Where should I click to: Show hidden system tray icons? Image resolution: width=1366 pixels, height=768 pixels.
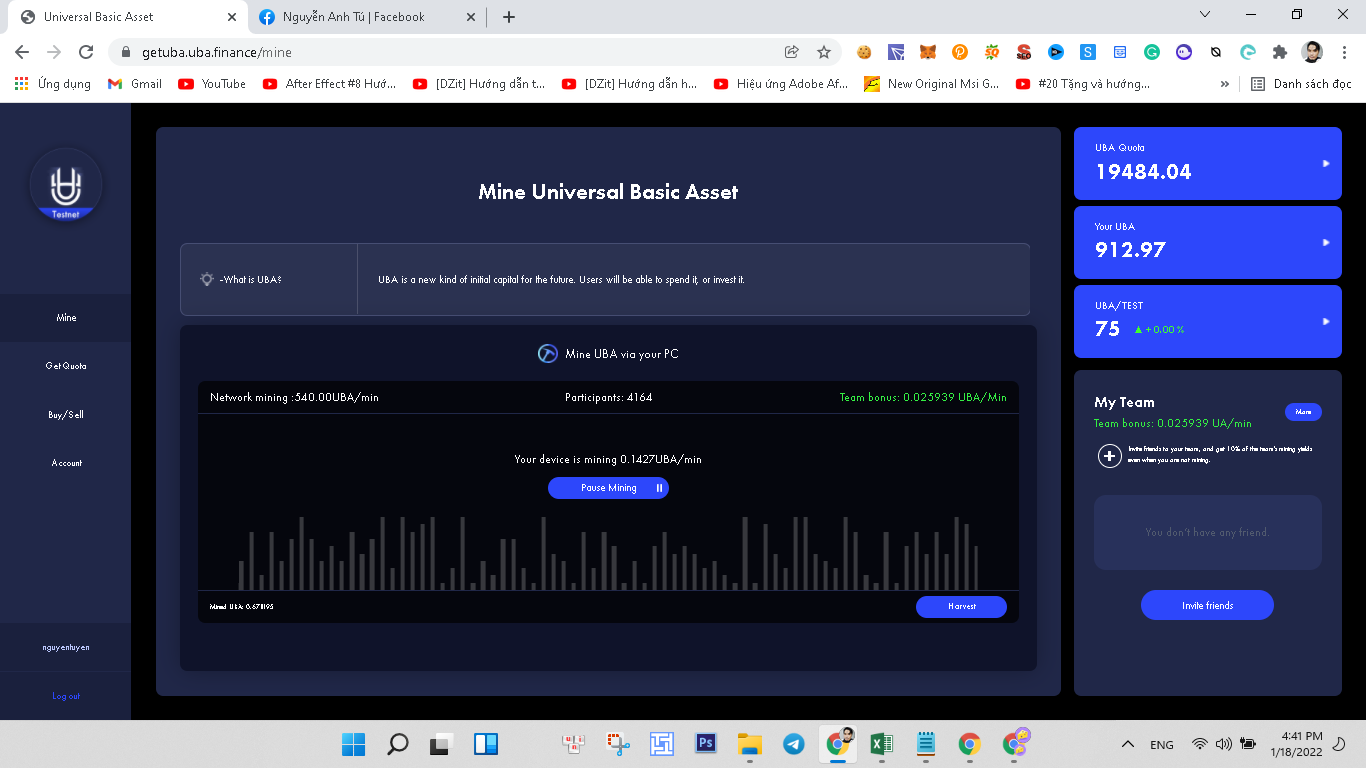pos(1128,744)
